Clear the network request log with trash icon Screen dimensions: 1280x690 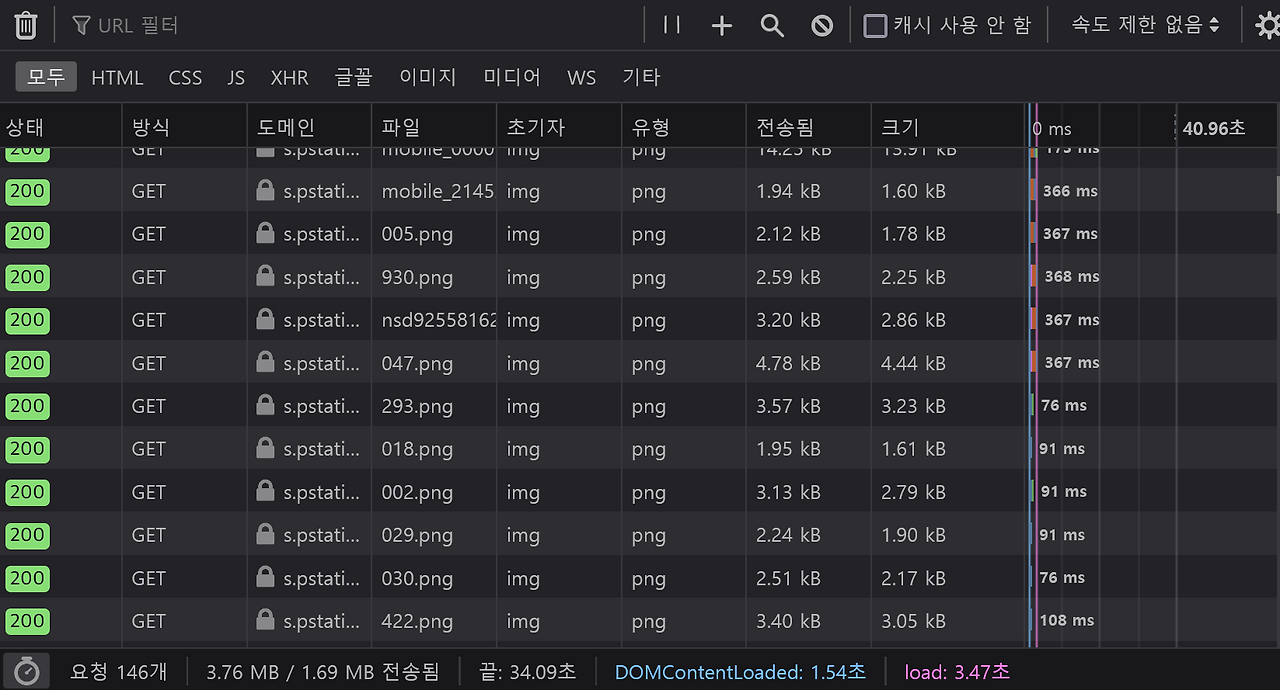pos(25,24)
